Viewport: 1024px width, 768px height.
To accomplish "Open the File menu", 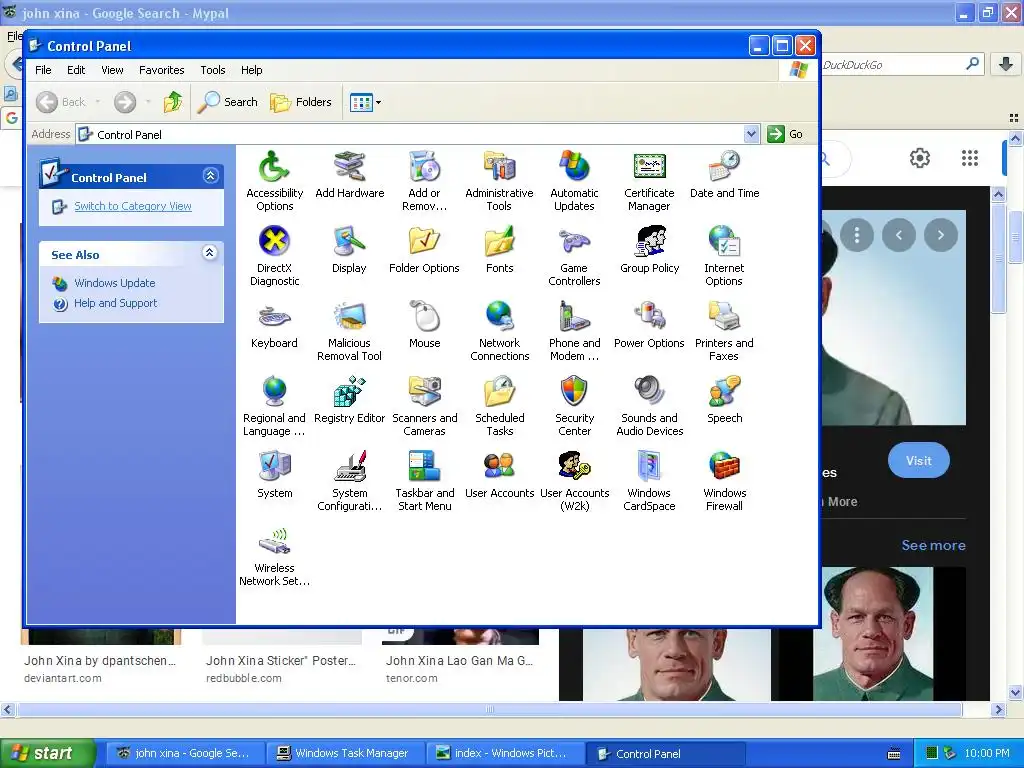I will tap(43, 70).
